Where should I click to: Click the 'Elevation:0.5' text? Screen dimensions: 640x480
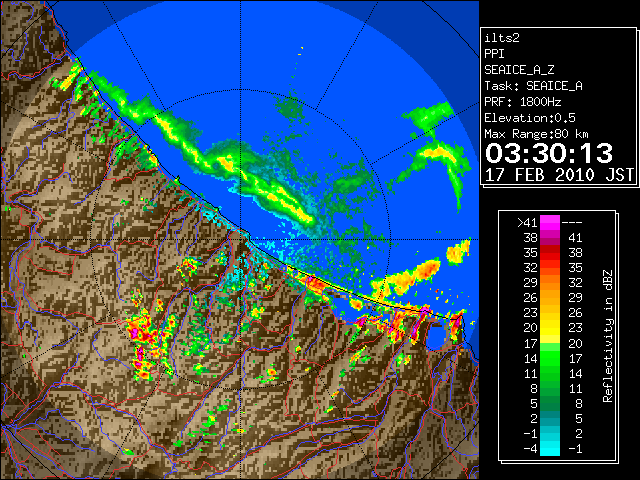click(x=530, y=118)
